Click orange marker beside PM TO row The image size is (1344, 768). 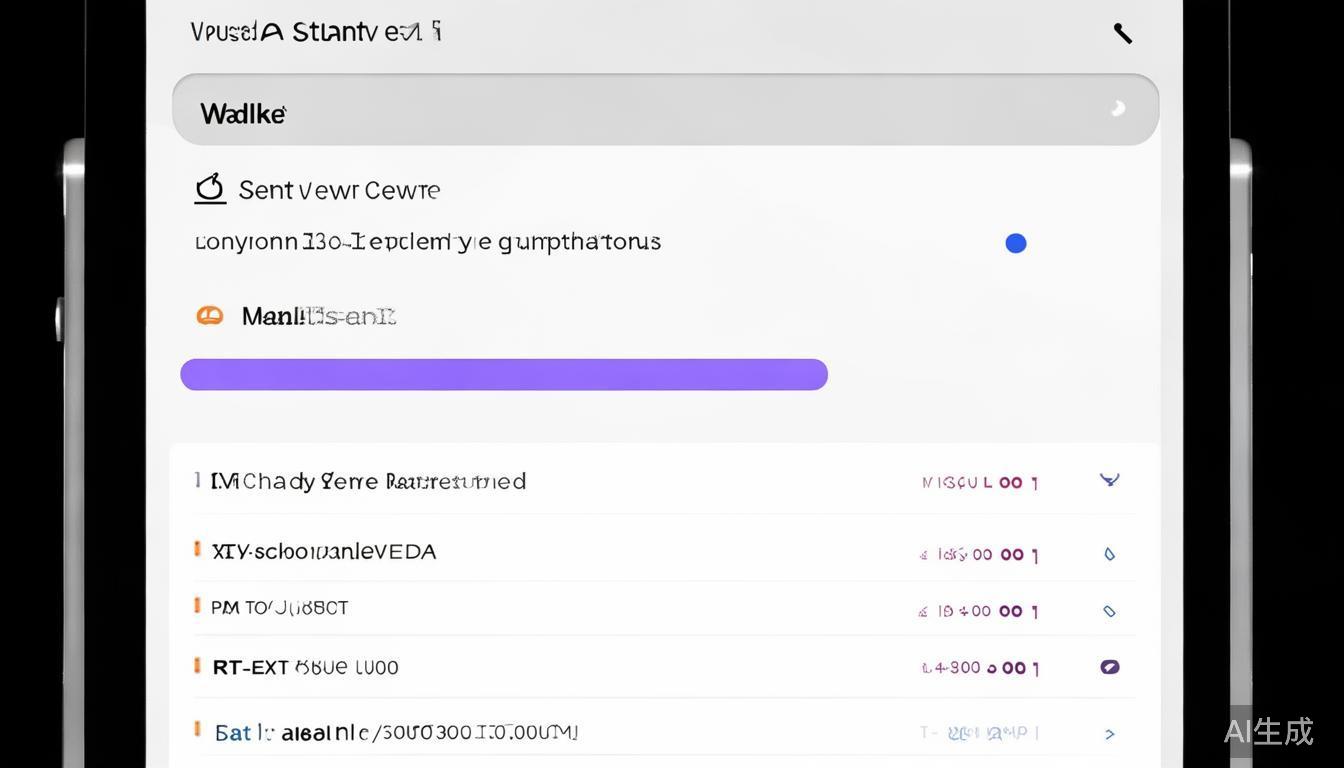point(197,605)
